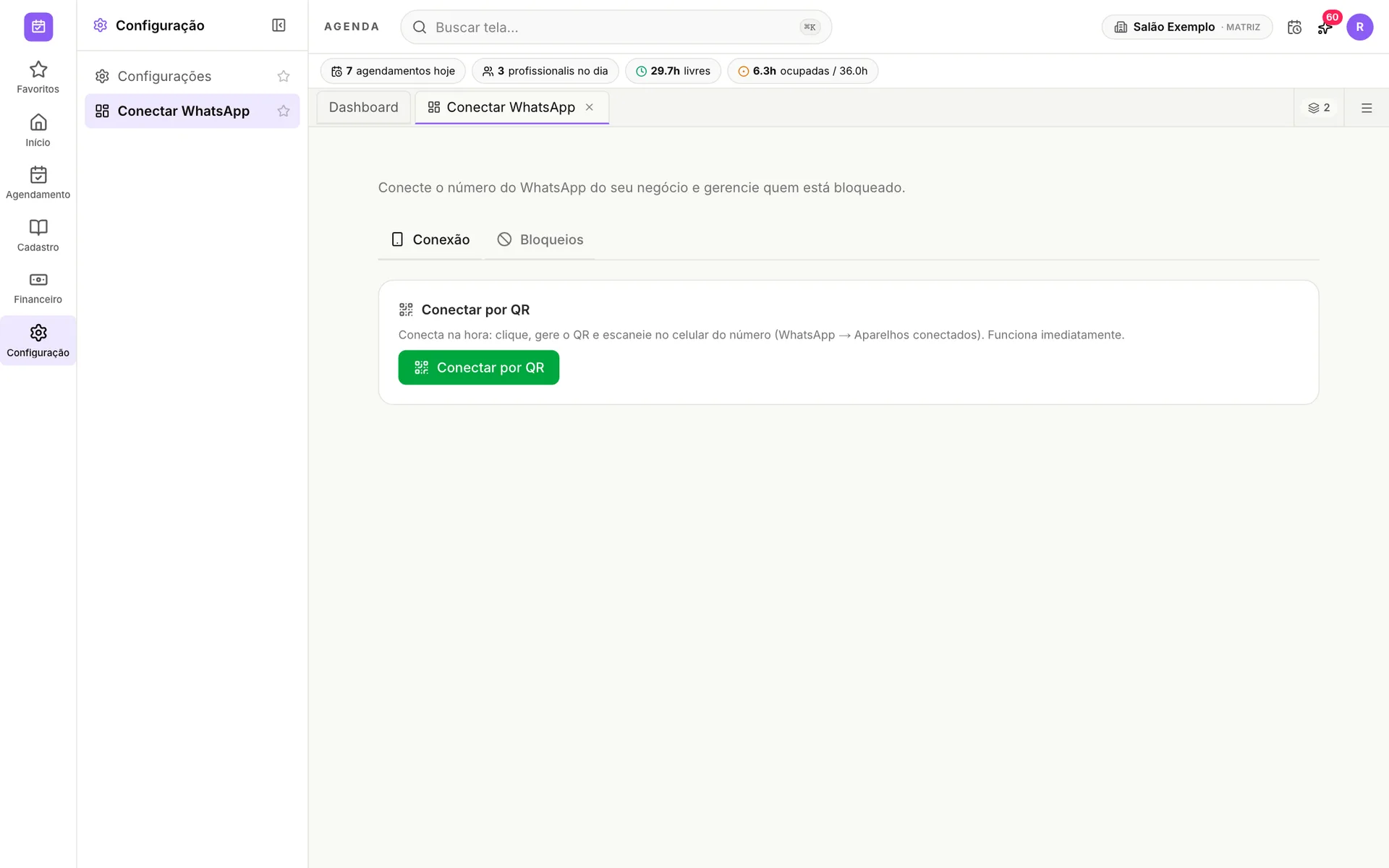Click the purple Agenda app logo
The width and height of the screenshot is (1389, 868).
(38, 27)
